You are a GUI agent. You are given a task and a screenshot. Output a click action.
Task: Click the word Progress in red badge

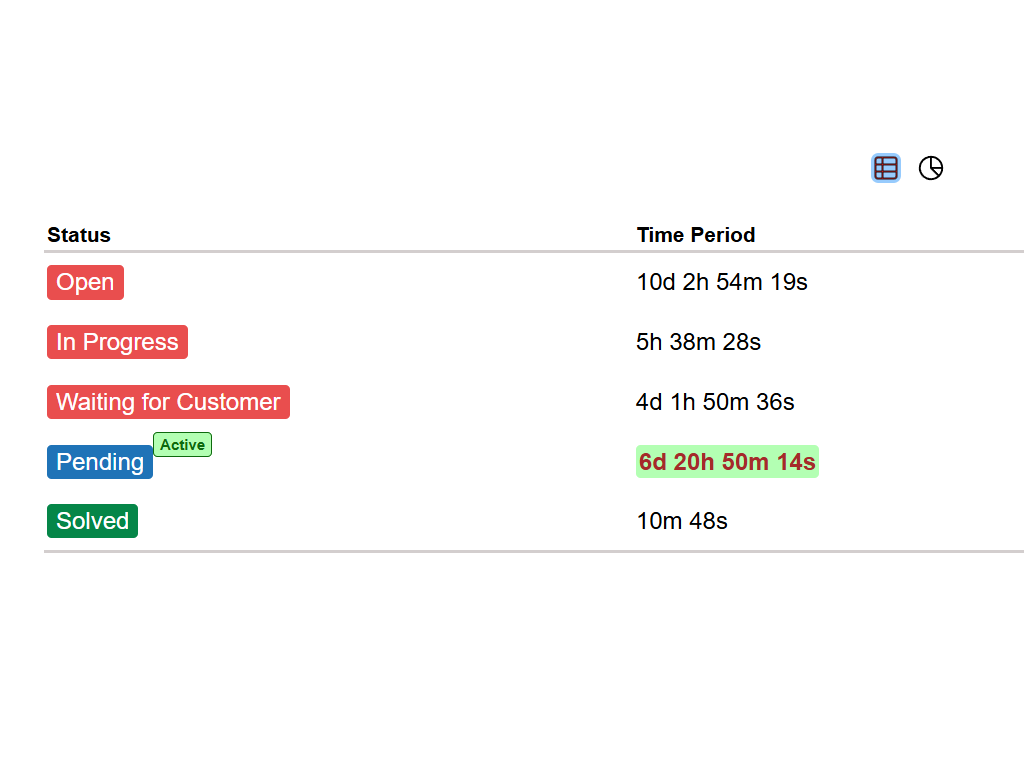[x=131, y=342]
